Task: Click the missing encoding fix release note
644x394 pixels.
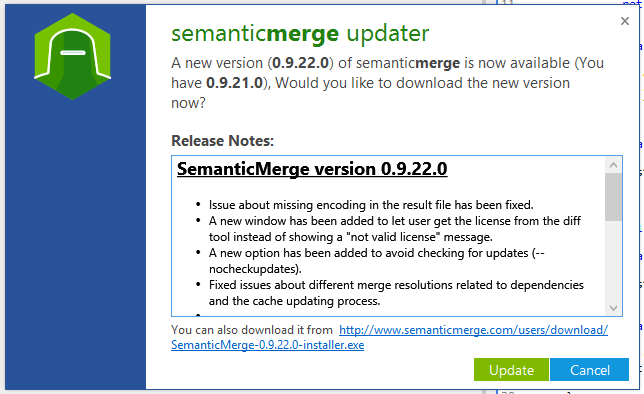Action: (371, 205)
